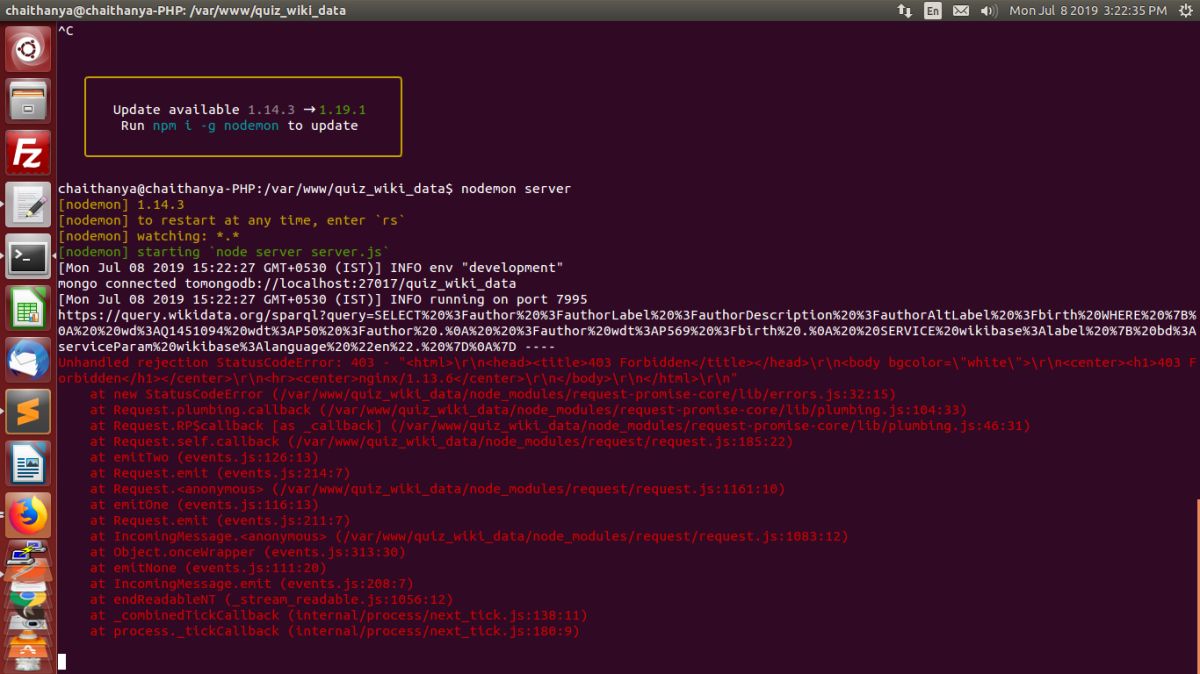
Task: Click 'at emitOne (events.js:116:13)' line
Action: 204,505
